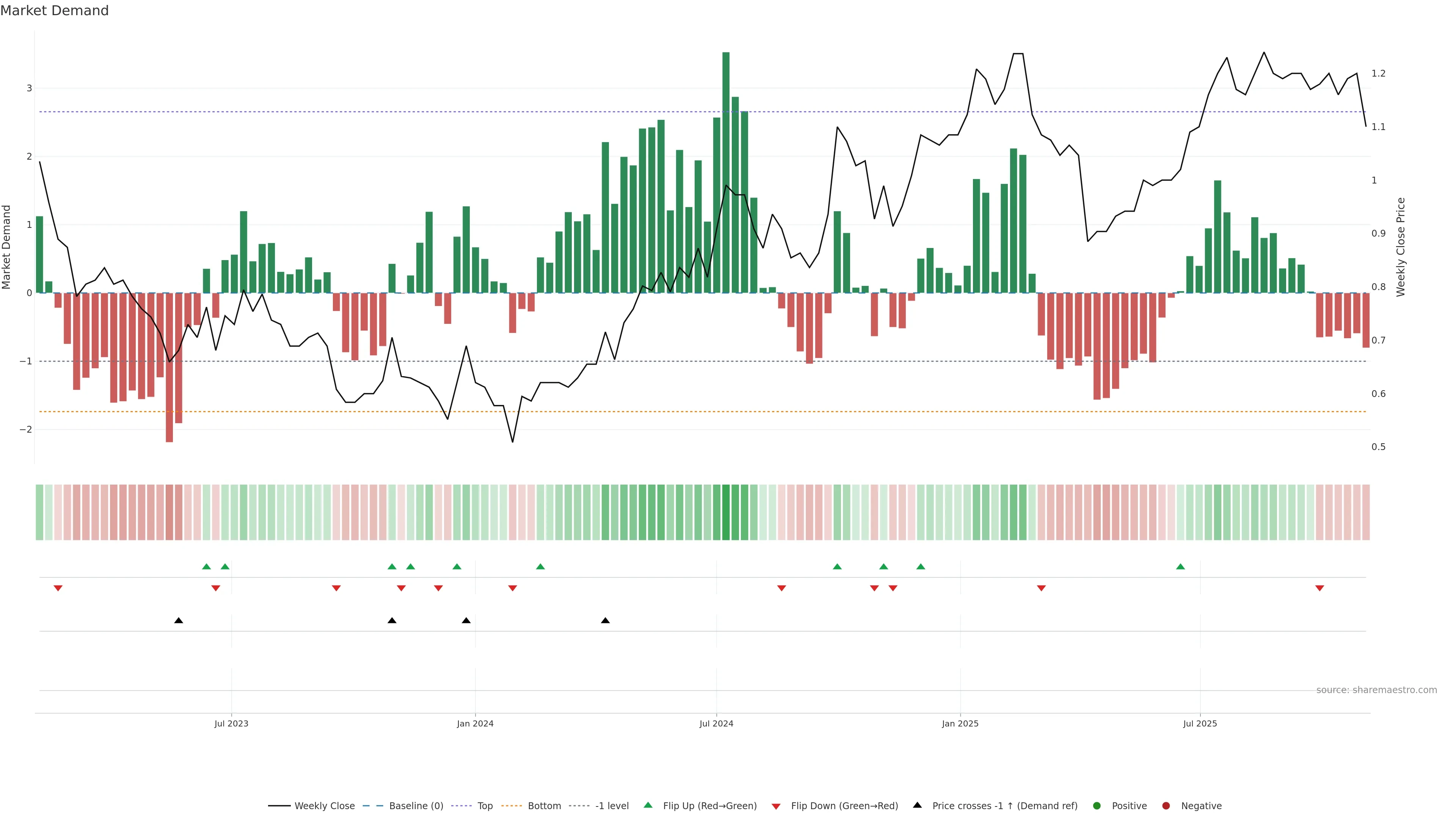Click the leftmost red flip-down triangle marker

click(58, 588)
